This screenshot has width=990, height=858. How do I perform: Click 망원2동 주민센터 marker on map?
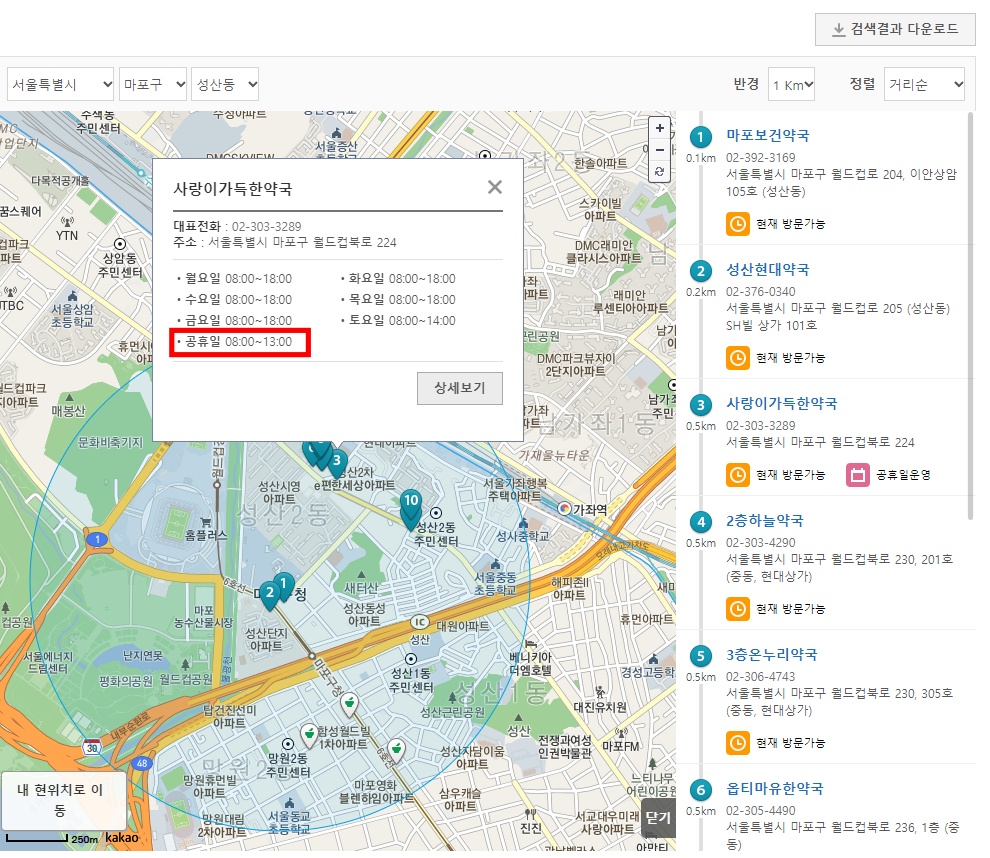288,744
